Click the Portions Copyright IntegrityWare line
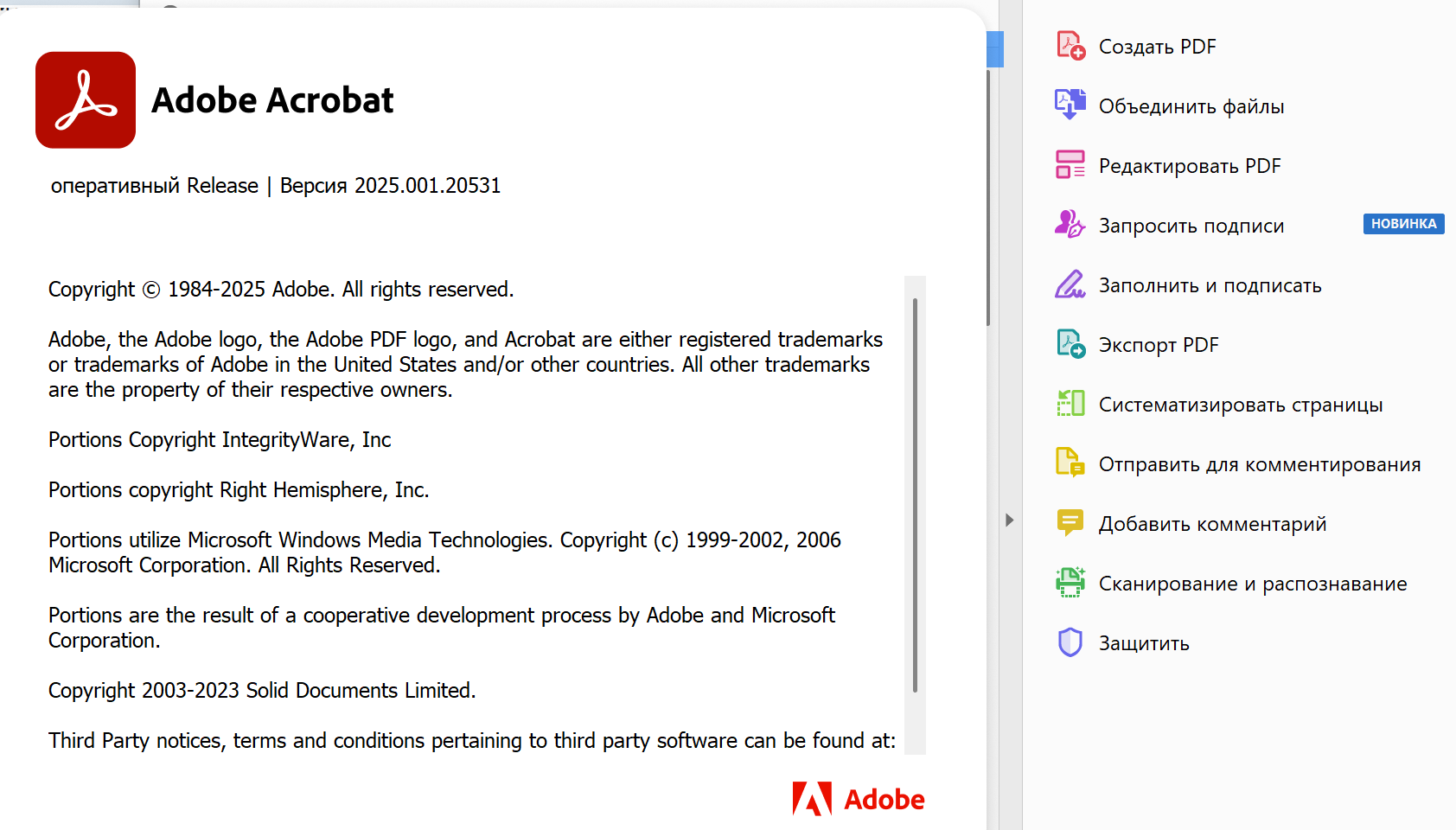The width and height of the screenshot is (1456, 830). (x=220, y=440)
